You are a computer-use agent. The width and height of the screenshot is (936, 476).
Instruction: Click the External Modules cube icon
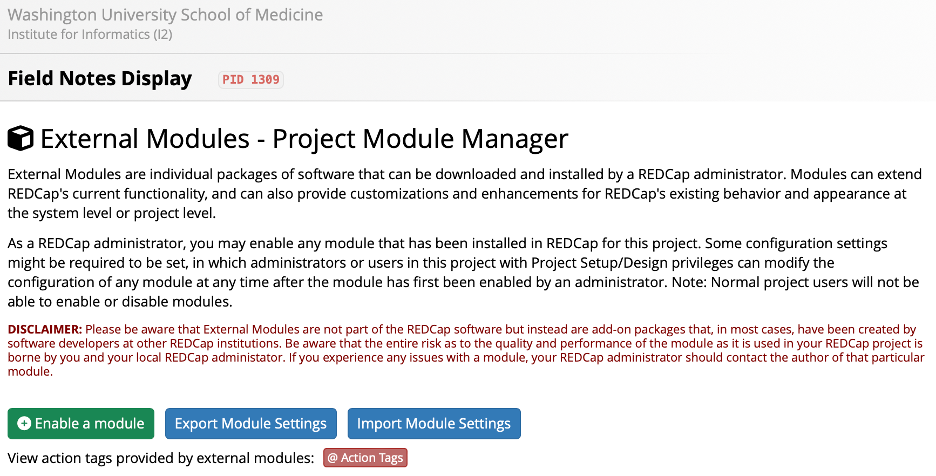20,139
